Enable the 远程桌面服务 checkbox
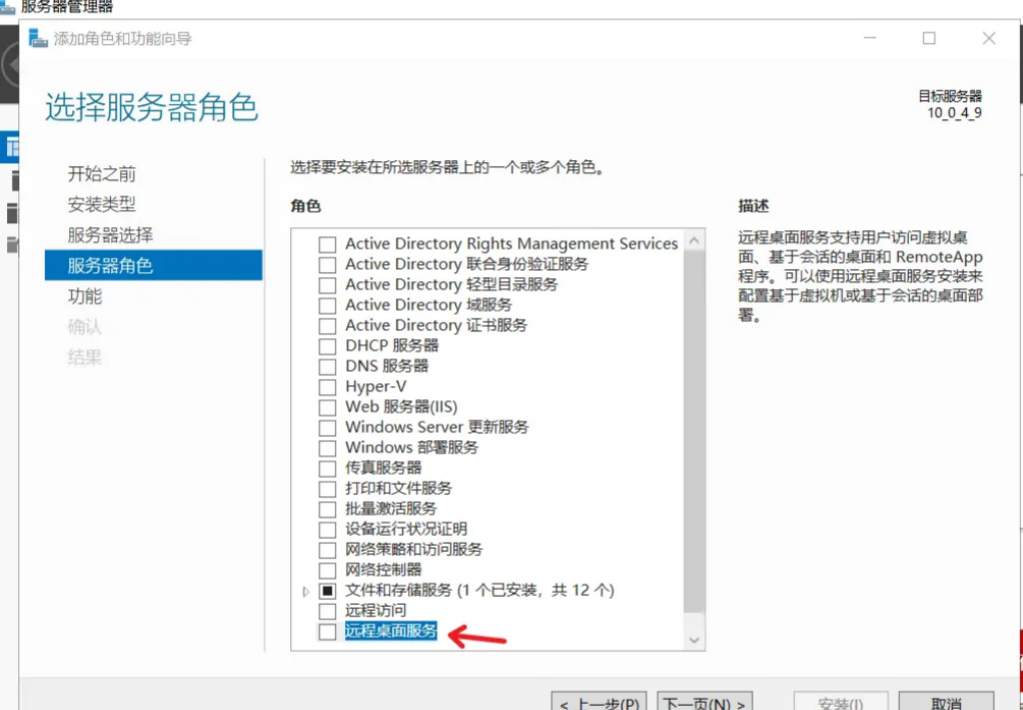This screenshot has width=1023, height=710. click(x=327, y=632)
